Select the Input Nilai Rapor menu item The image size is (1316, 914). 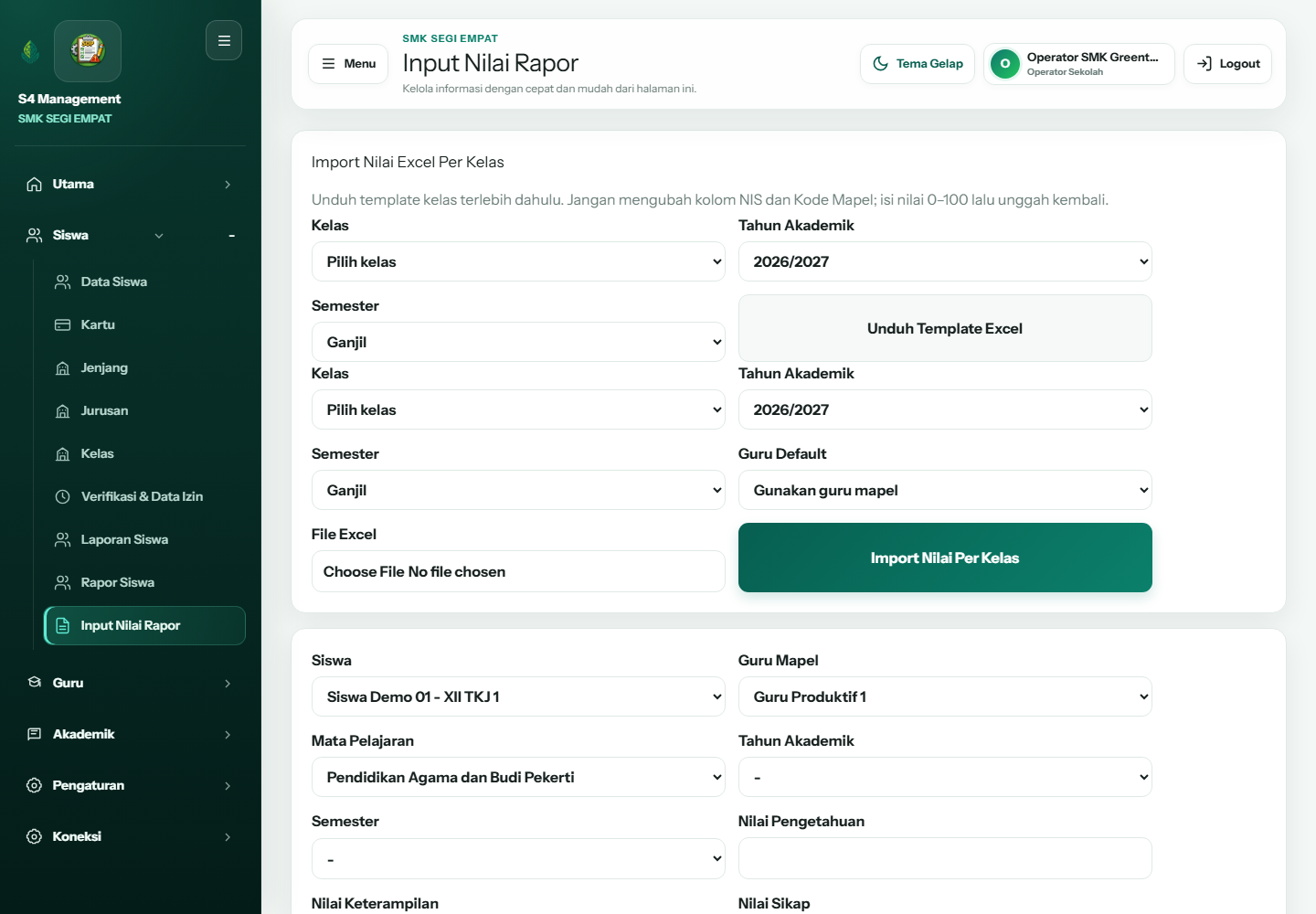(x=144, y=625)
